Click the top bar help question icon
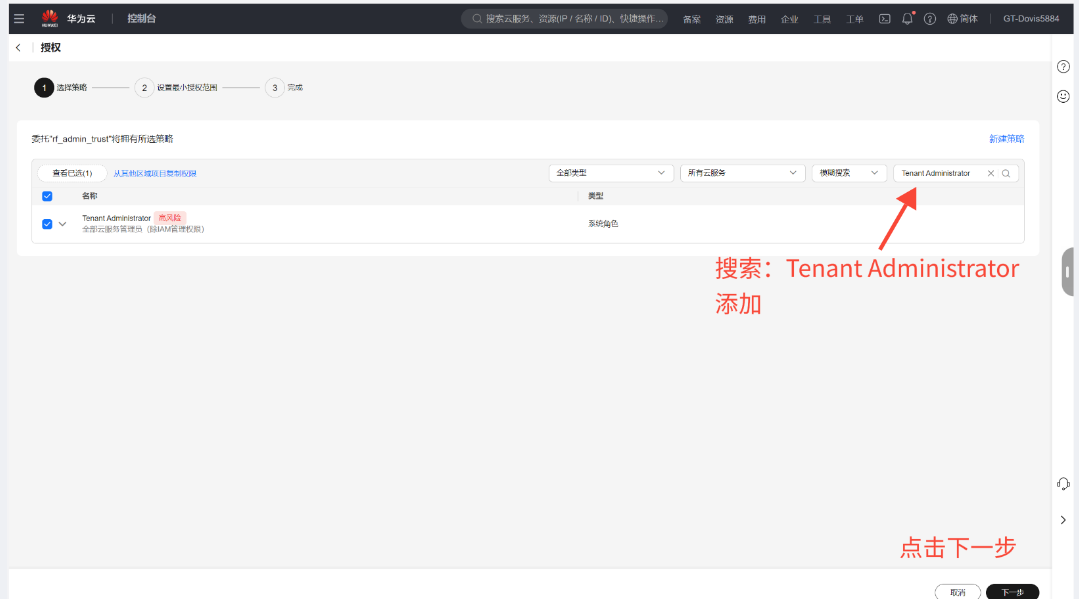This screenshot has height=599, width=1079. point(930,18)
